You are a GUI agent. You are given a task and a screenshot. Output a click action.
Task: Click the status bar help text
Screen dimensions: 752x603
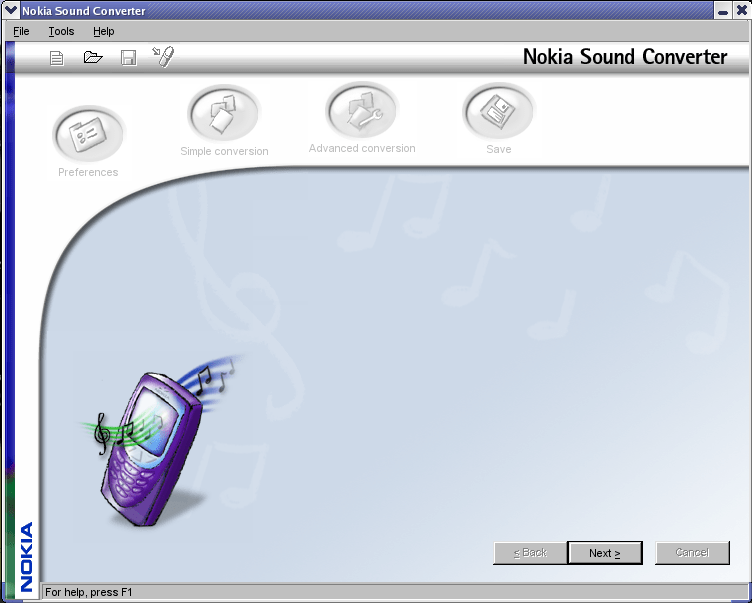(x=89, y=592)
